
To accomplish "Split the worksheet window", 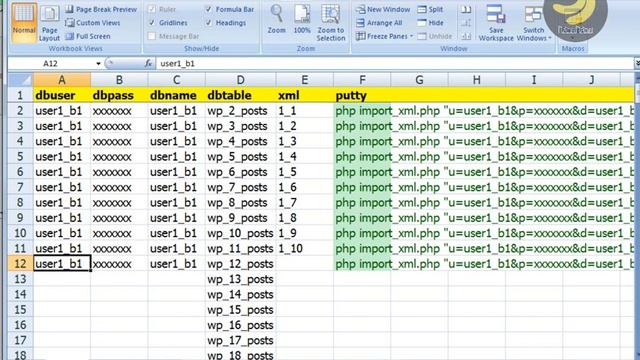I will point(431,9).
